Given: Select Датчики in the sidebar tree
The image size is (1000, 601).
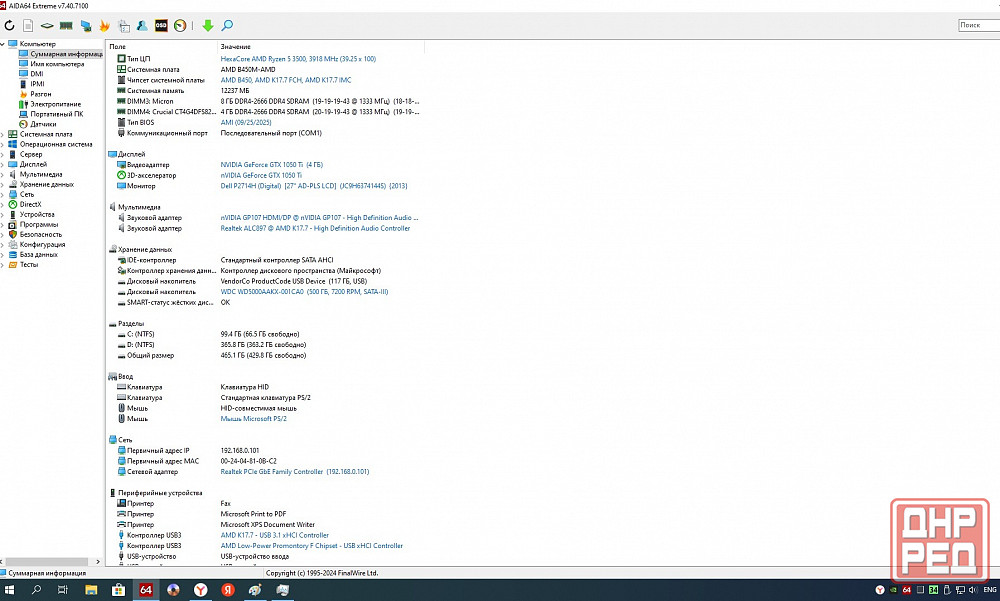Looking at the screenshot, I should click(43, 124).
